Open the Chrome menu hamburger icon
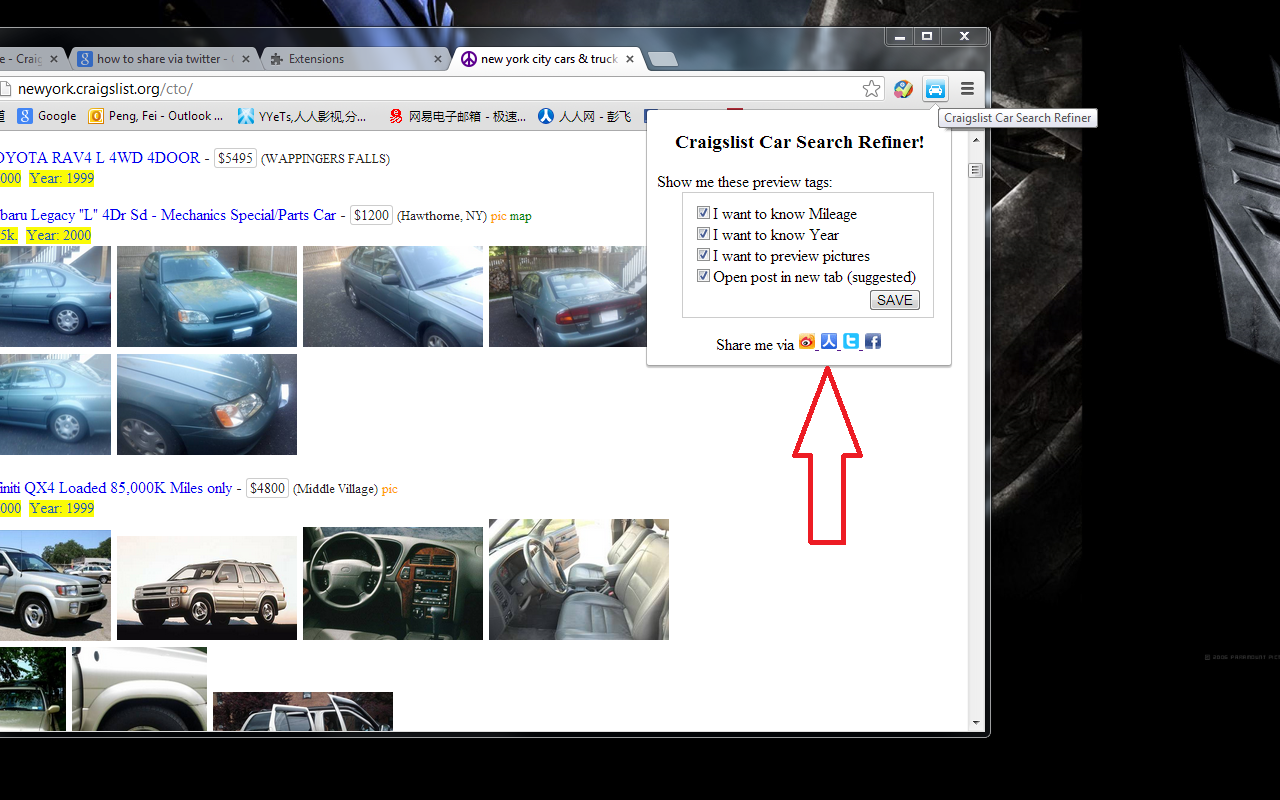The height and width of the screenshot is (800, 1280). [967, 89]
